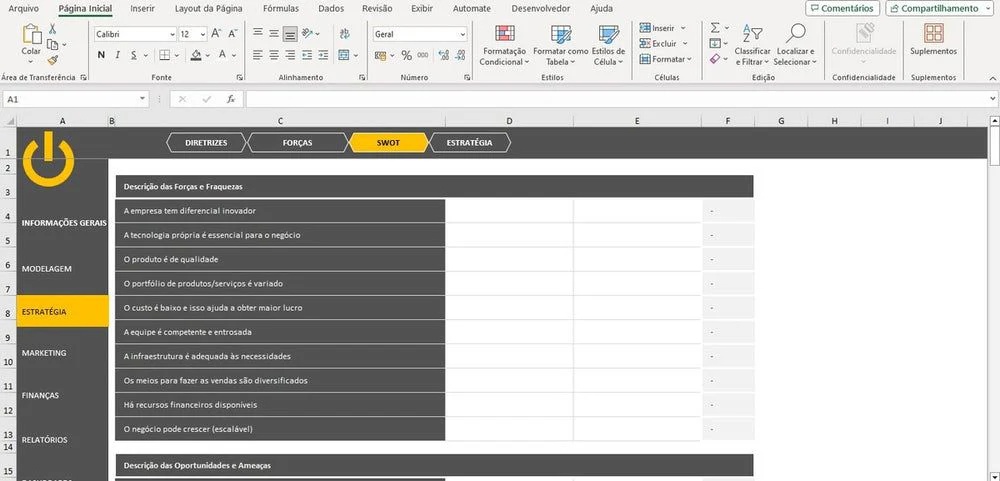Click the Fill down icon
This screenshot has height=481, width=1000.
(715, 43)
